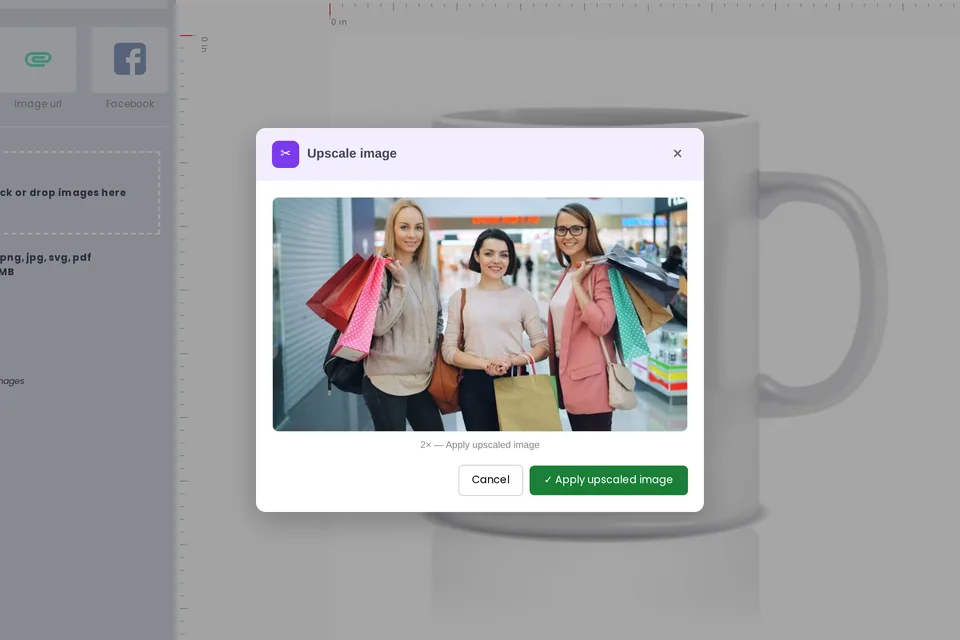Apply the upscaled image
Screen dimensions: 960x640
pos(609,480)
